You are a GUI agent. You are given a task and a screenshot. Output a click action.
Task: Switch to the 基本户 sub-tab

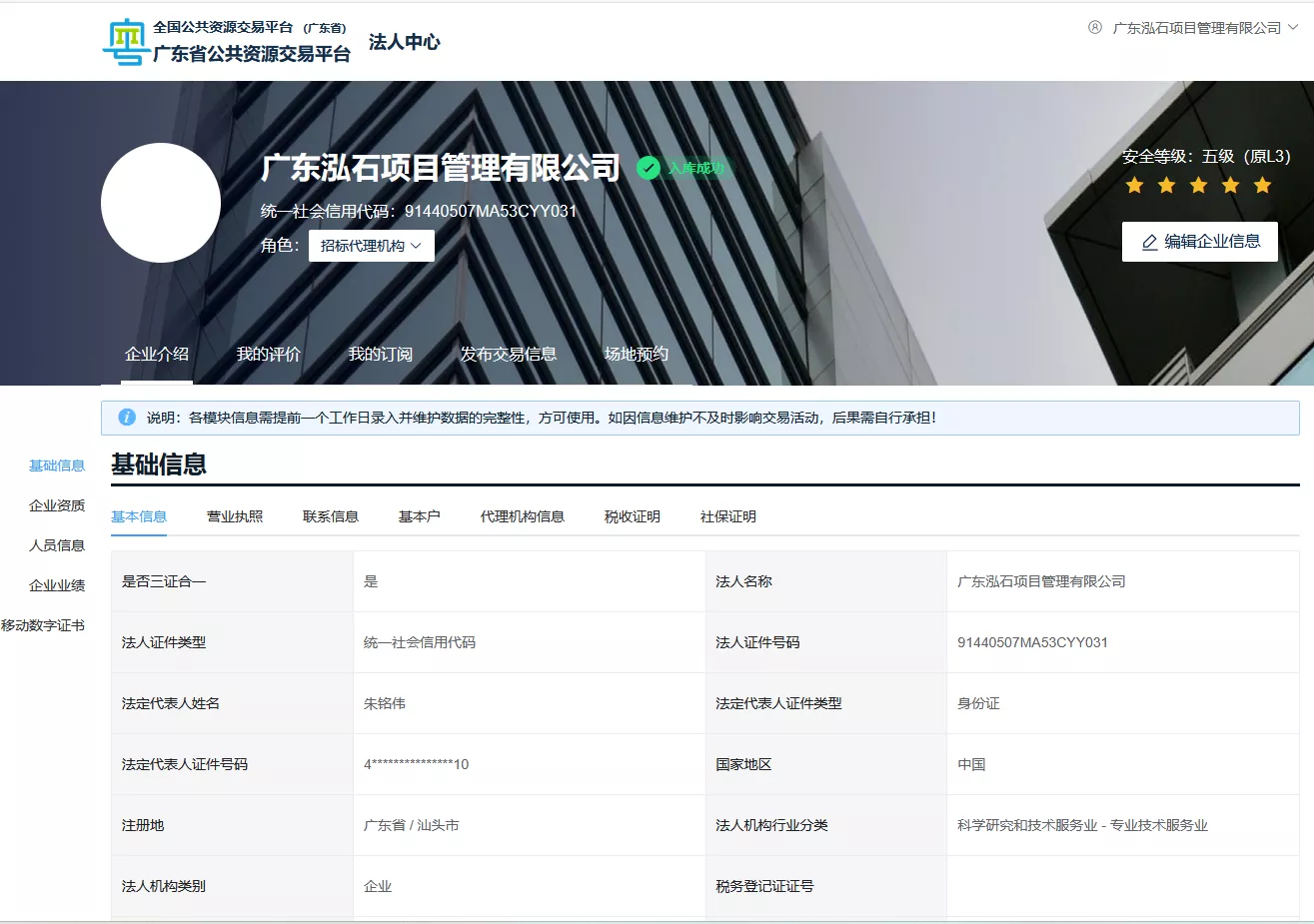coord(420,516)
